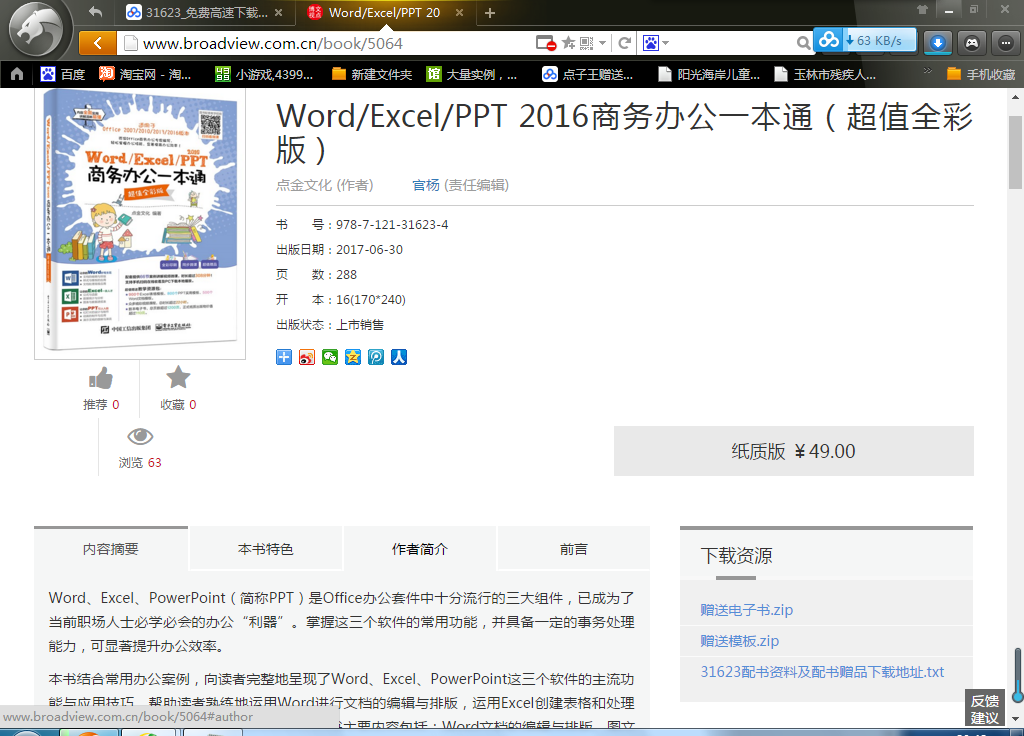Select the 前言 tab

click(x=573, y=549)
